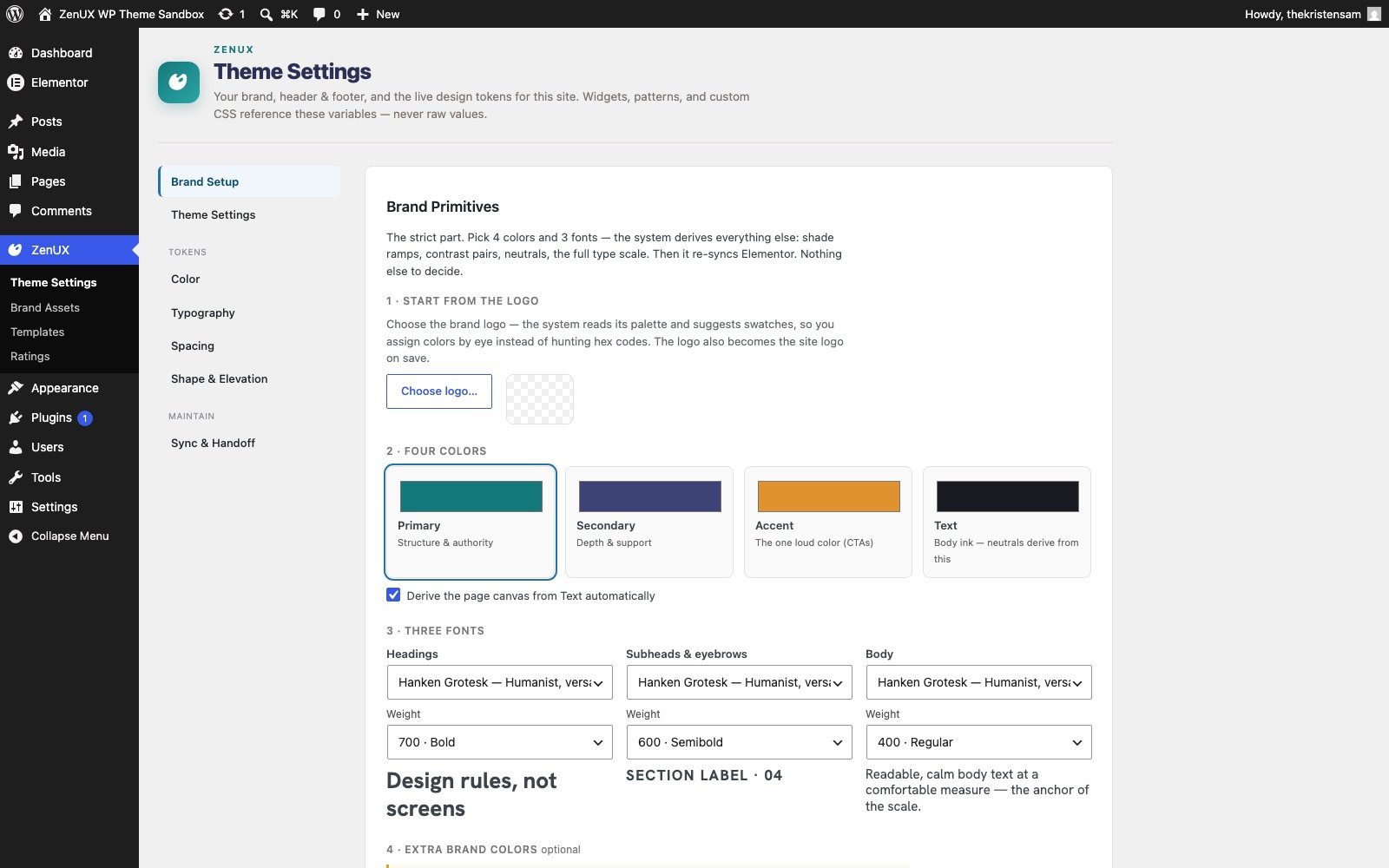The height and width of the screenshot is (868, 1389).
Task: Select the Primary teal color swatch
Action: point(471,496)
